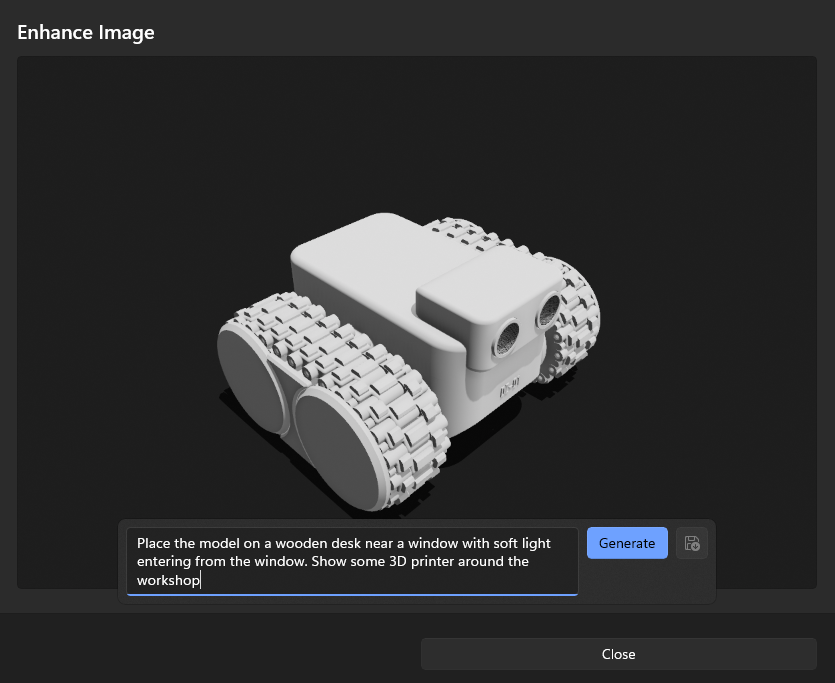Click the word "workshop" in the prompt
This screenshot has width=835, height=683.
pyautogui.click(x=168, y=579)
